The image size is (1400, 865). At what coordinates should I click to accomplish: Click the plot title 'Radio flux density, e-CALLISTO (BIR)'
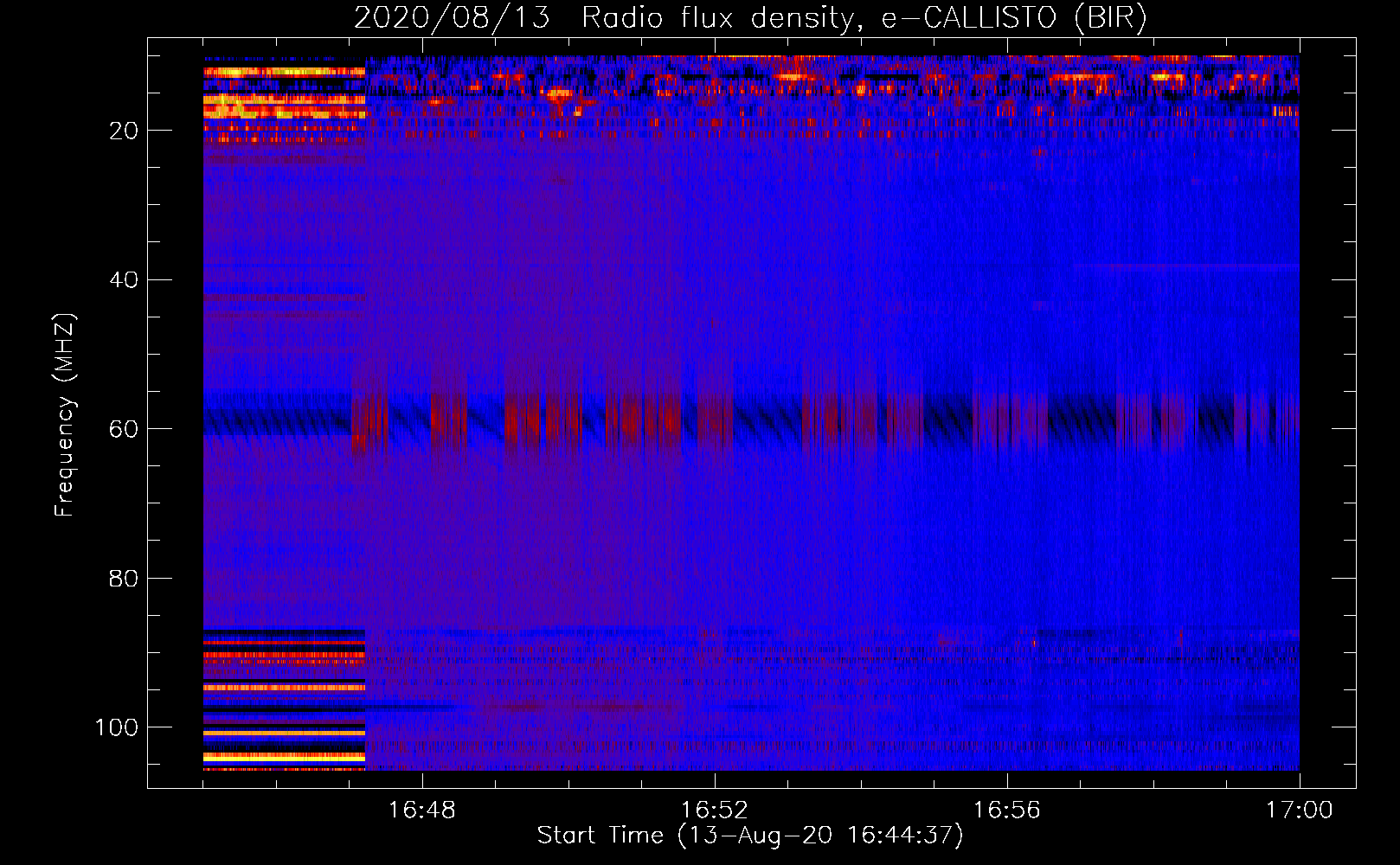coord(864,17)
